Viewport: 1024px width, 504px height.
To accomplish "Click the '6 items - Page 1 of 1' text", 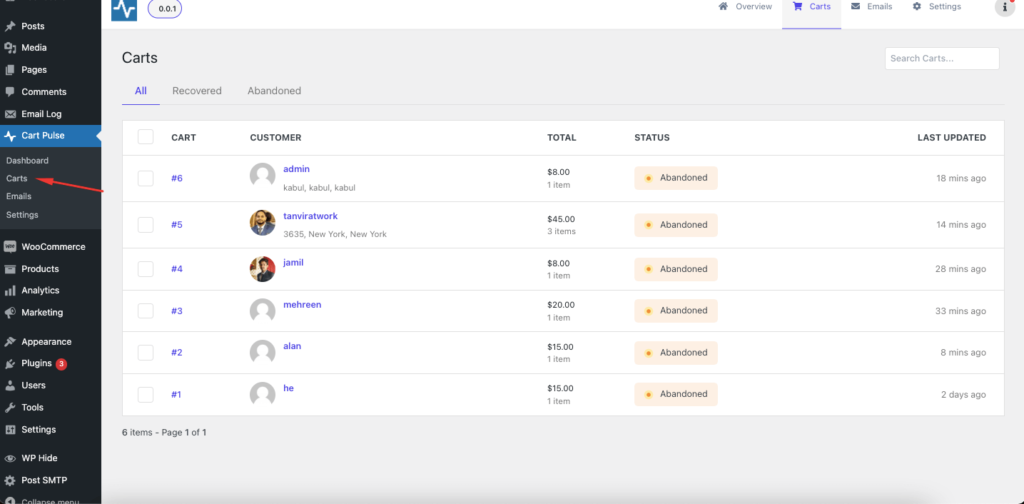I will click(165, 432).
